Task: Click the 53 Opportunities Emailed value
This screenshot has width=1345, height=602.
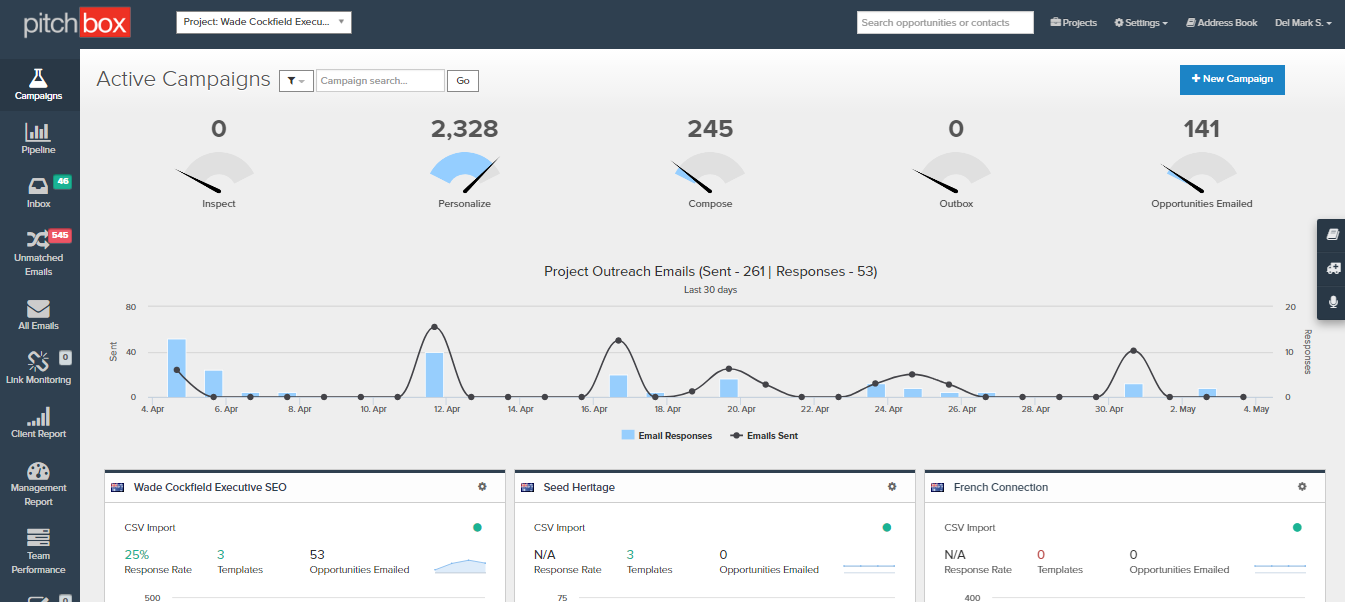Action: pyautogui.click(x=317, y=555)
